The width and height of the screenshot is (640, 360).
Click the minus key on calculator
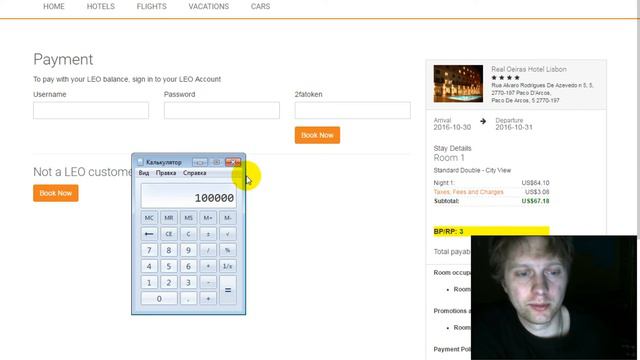coord(208,282)
